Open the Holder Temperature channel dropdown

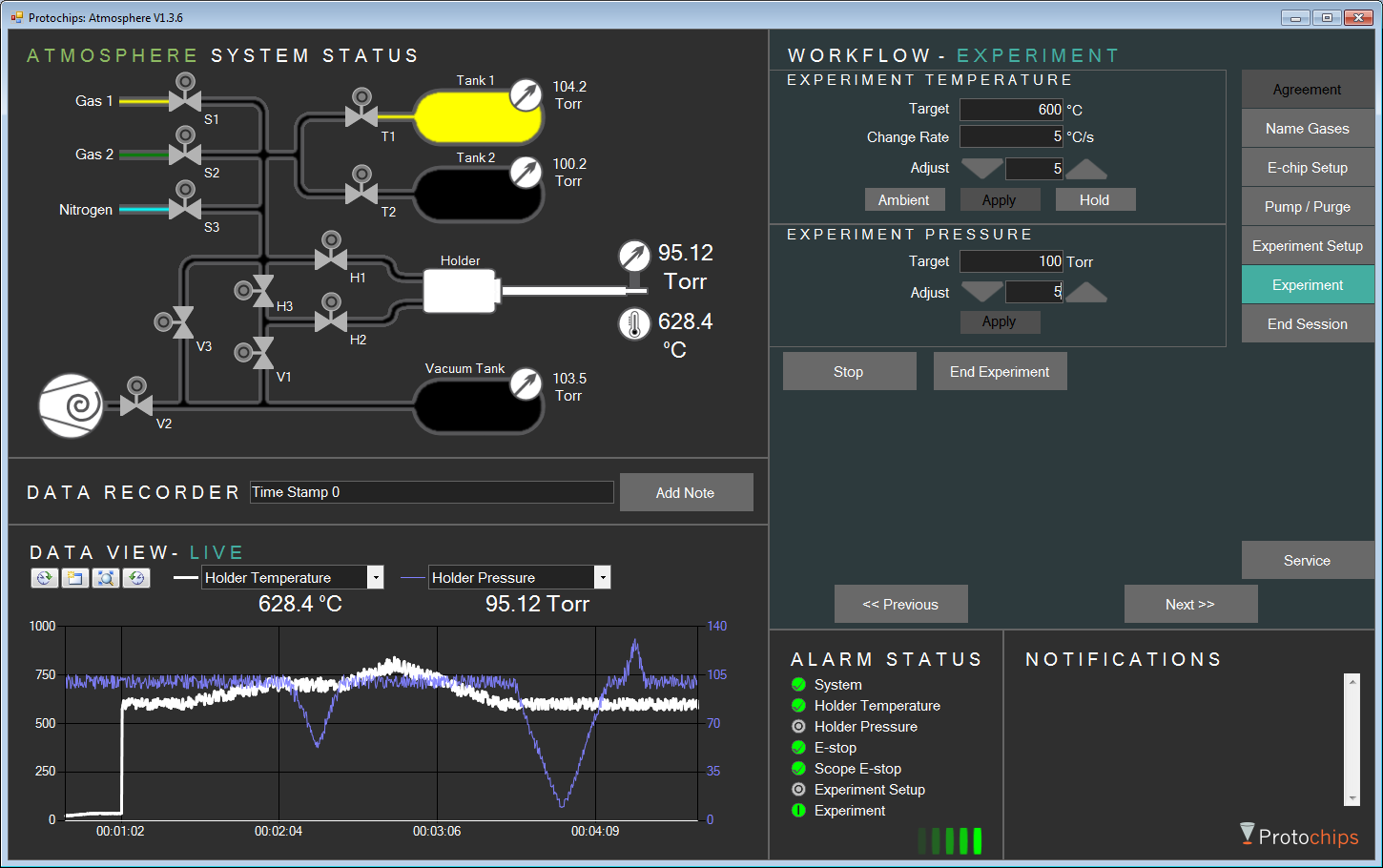[376, 577]
